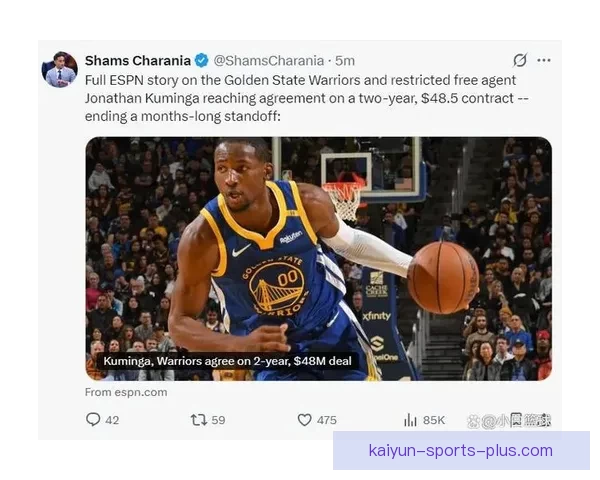Click the Shams Charania display name
Viewport: 600px width, 480px height.
138,60
